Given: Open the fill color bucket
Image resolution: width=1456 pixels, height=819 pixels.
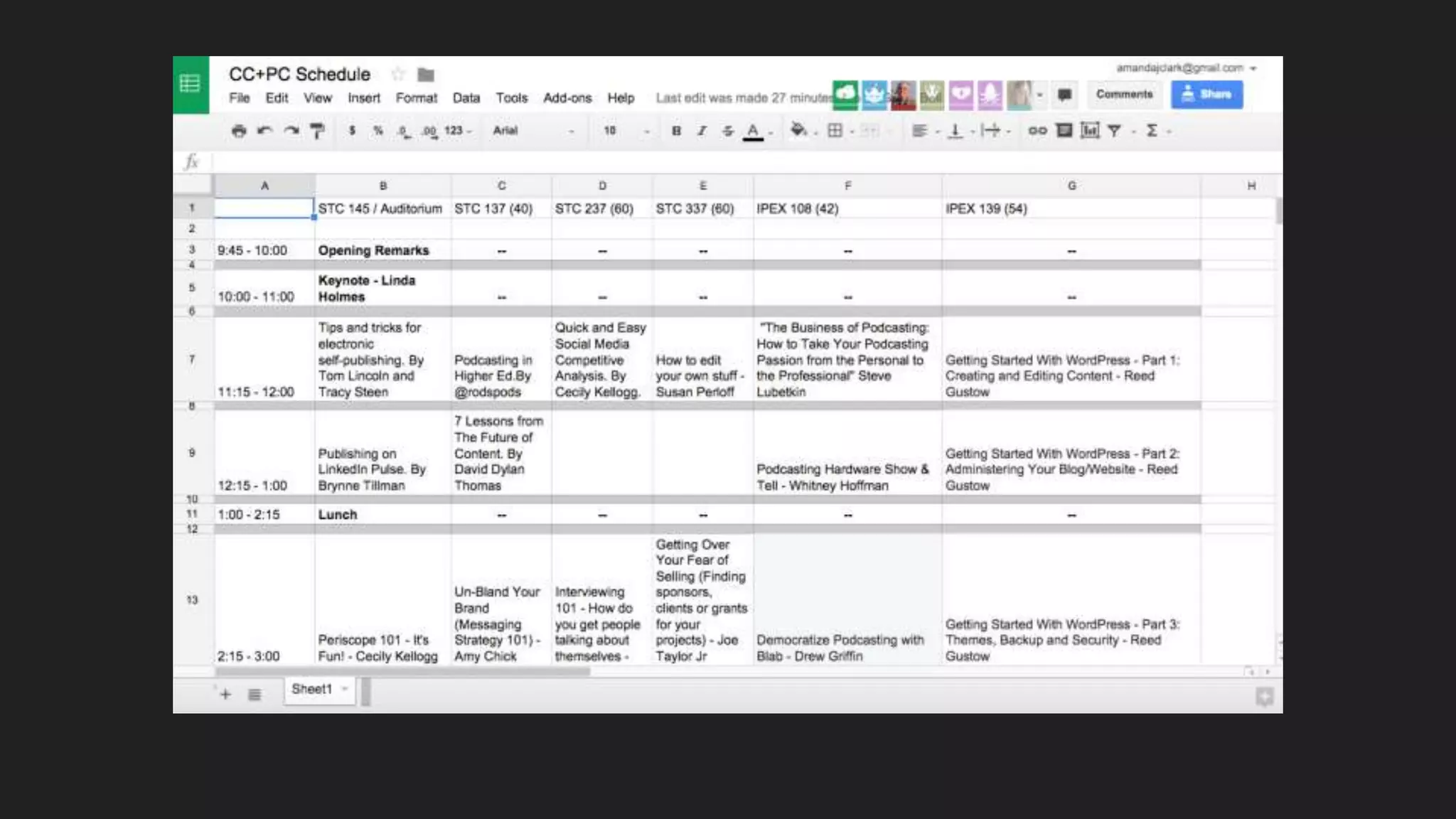Looking at the screenshot, I should 798,130.
